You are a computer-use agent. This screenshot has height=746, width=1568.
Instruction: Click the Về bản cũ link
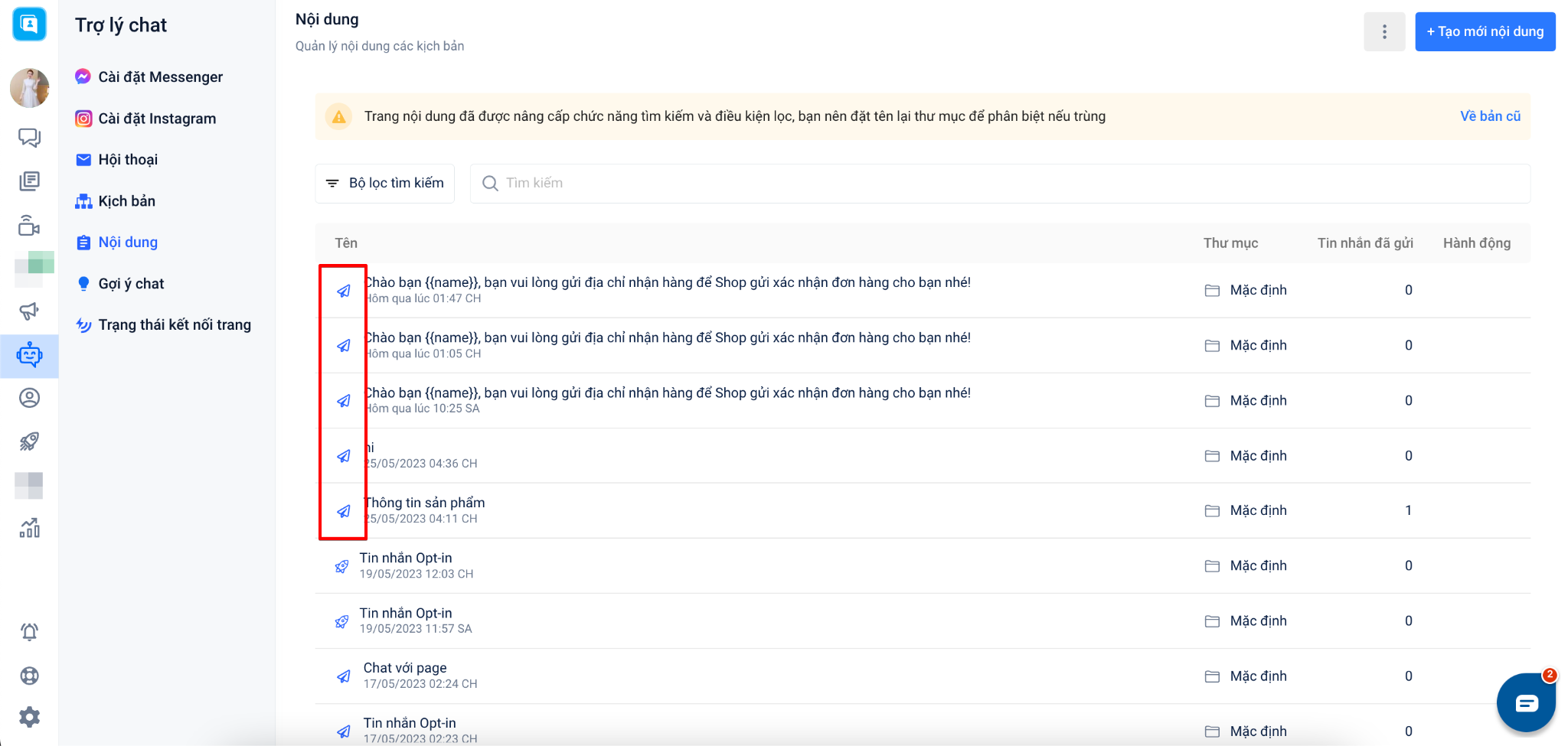pos(1489,116)
